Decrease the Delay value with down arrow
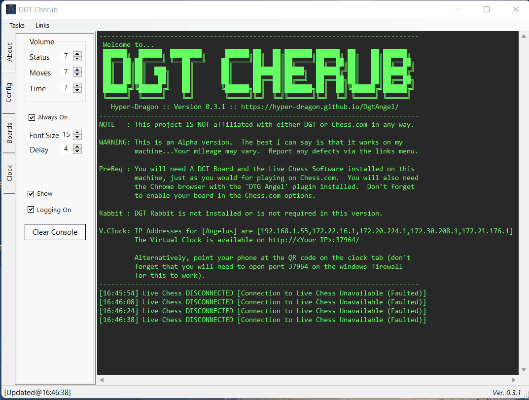 [x=77, y=151]
